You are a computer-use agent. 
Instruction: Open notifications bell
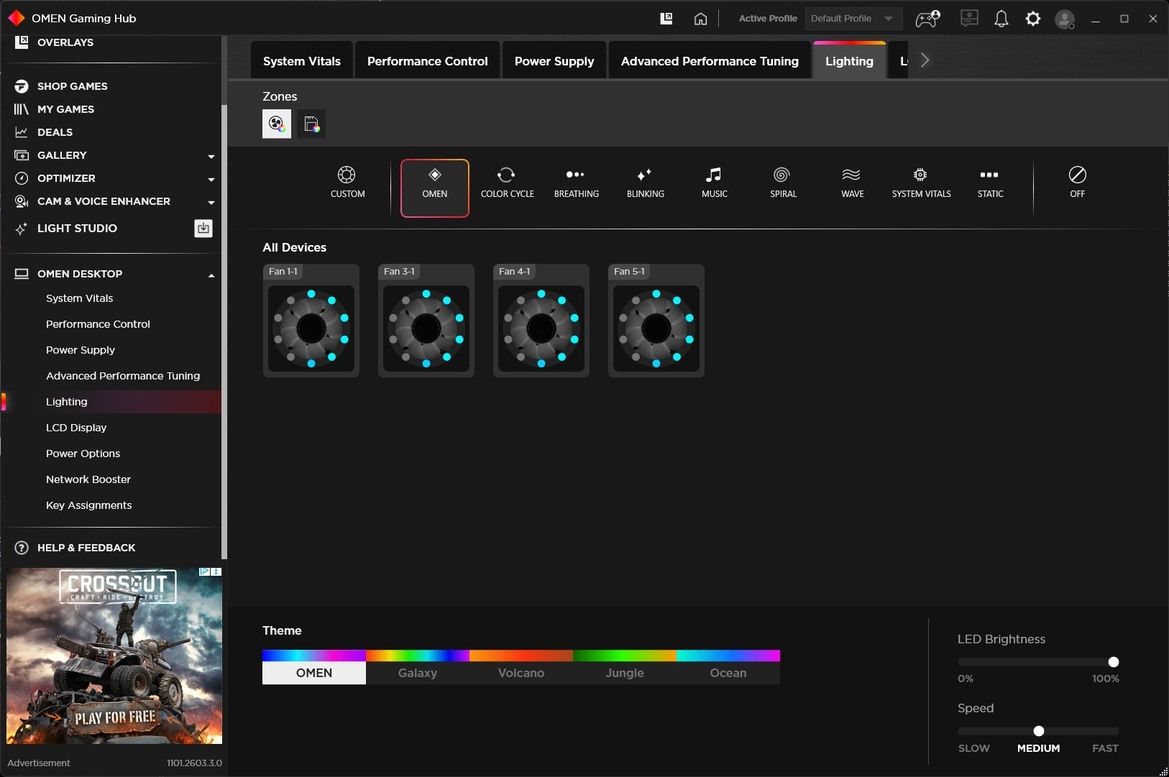point(1001,19)
